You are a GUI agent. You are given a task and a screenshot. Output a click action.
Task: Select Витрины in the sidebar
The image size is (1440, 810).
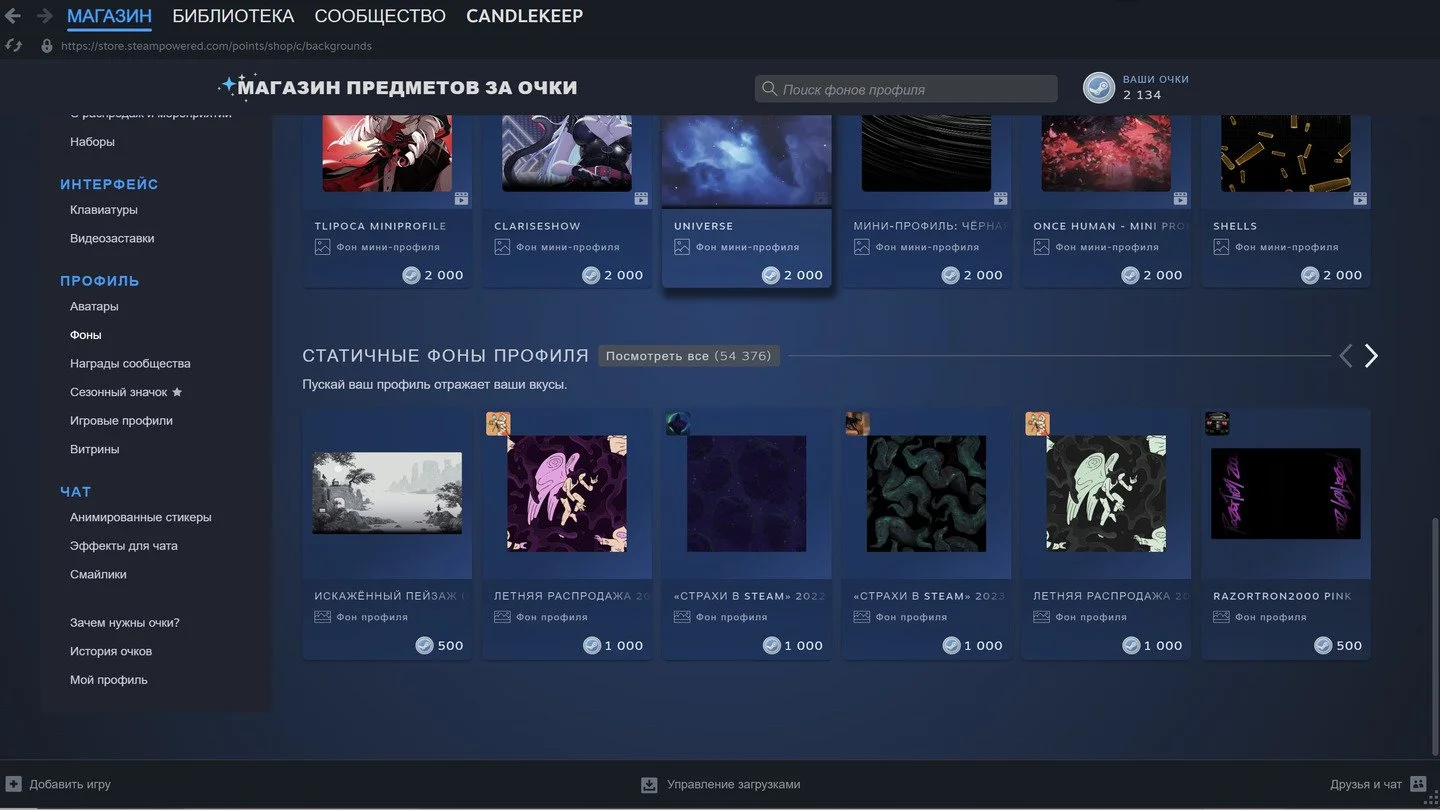point(95,449)
